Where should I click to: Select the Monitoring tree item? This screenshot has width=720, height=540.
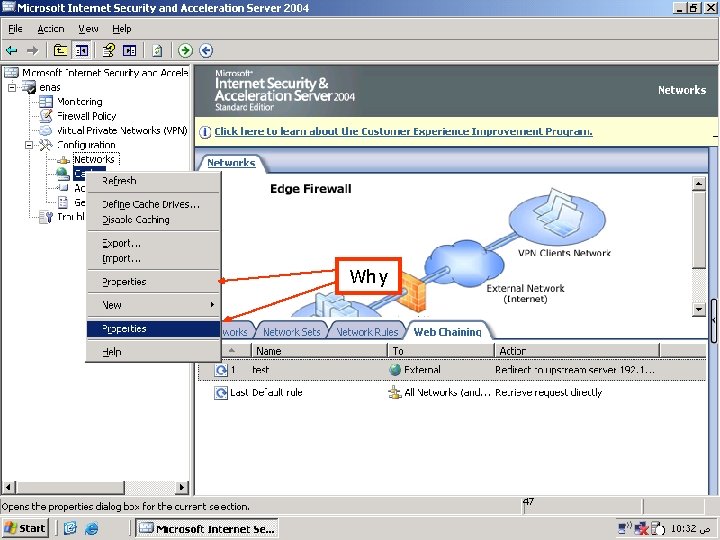80,101
